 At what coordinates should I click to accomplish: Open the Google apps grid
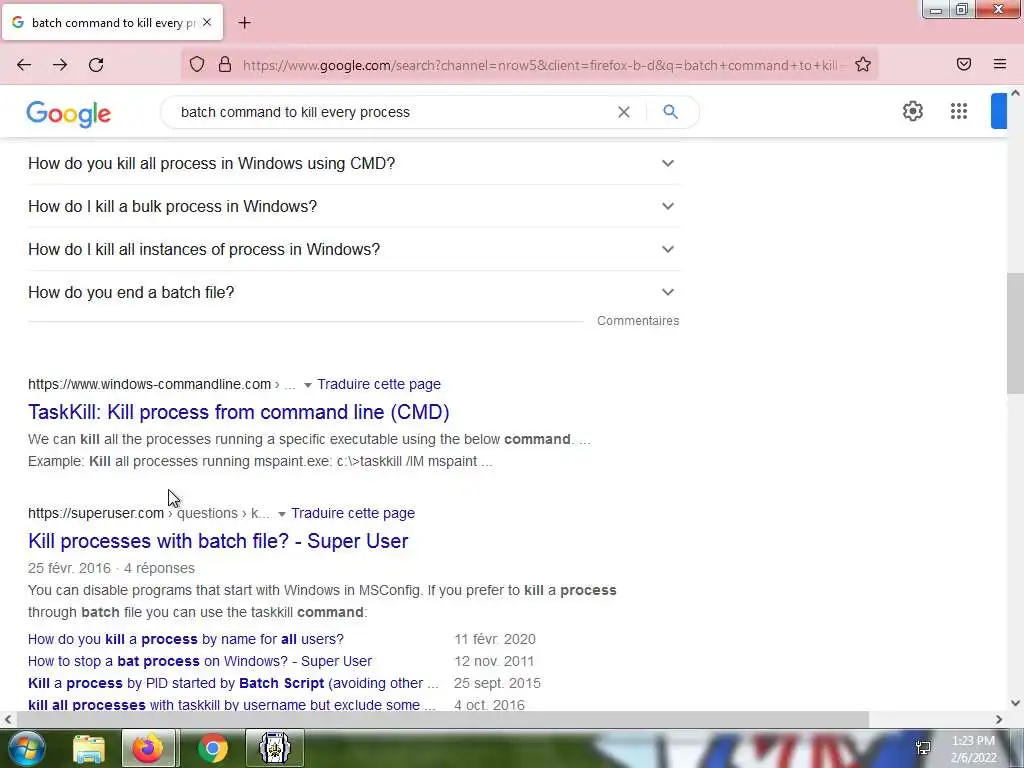pyautogui.click(x=958, y=111)
